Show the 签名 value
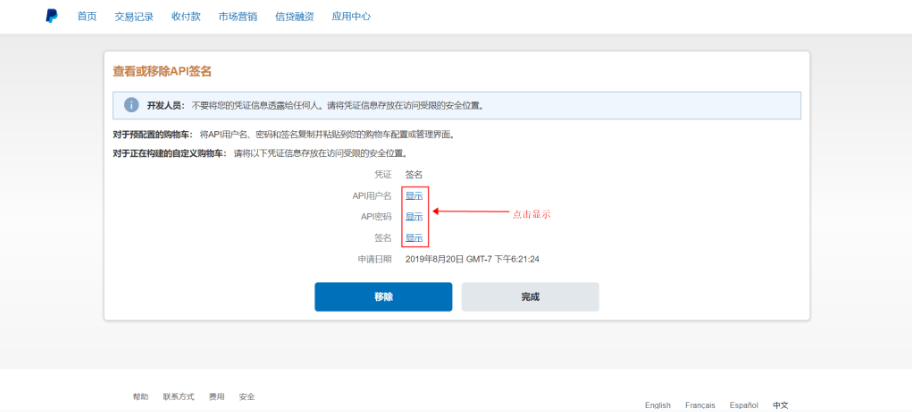 (x=414, y=237)
